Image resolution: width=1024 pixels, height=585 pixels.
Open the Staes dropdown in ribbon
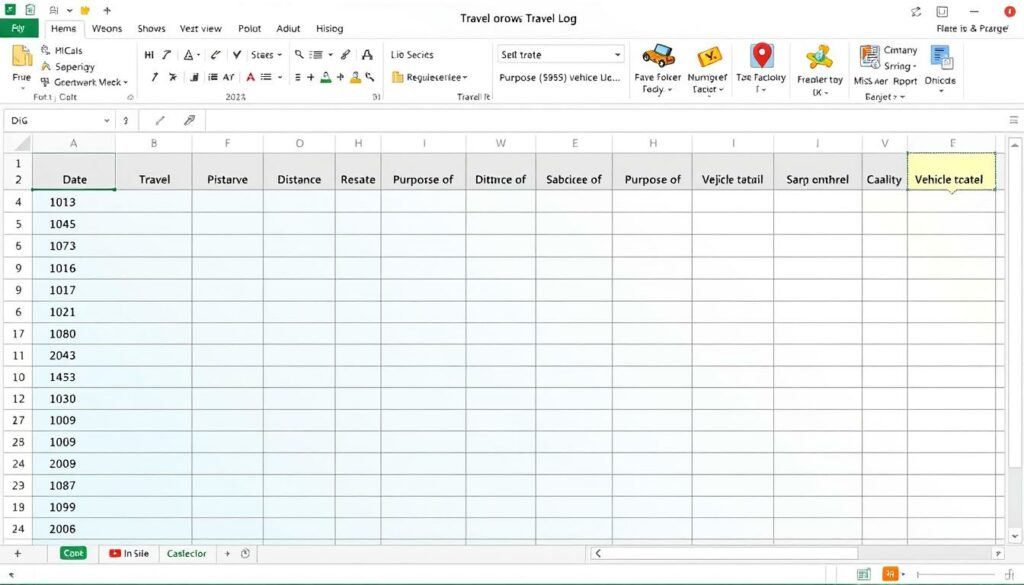(266, 55)
